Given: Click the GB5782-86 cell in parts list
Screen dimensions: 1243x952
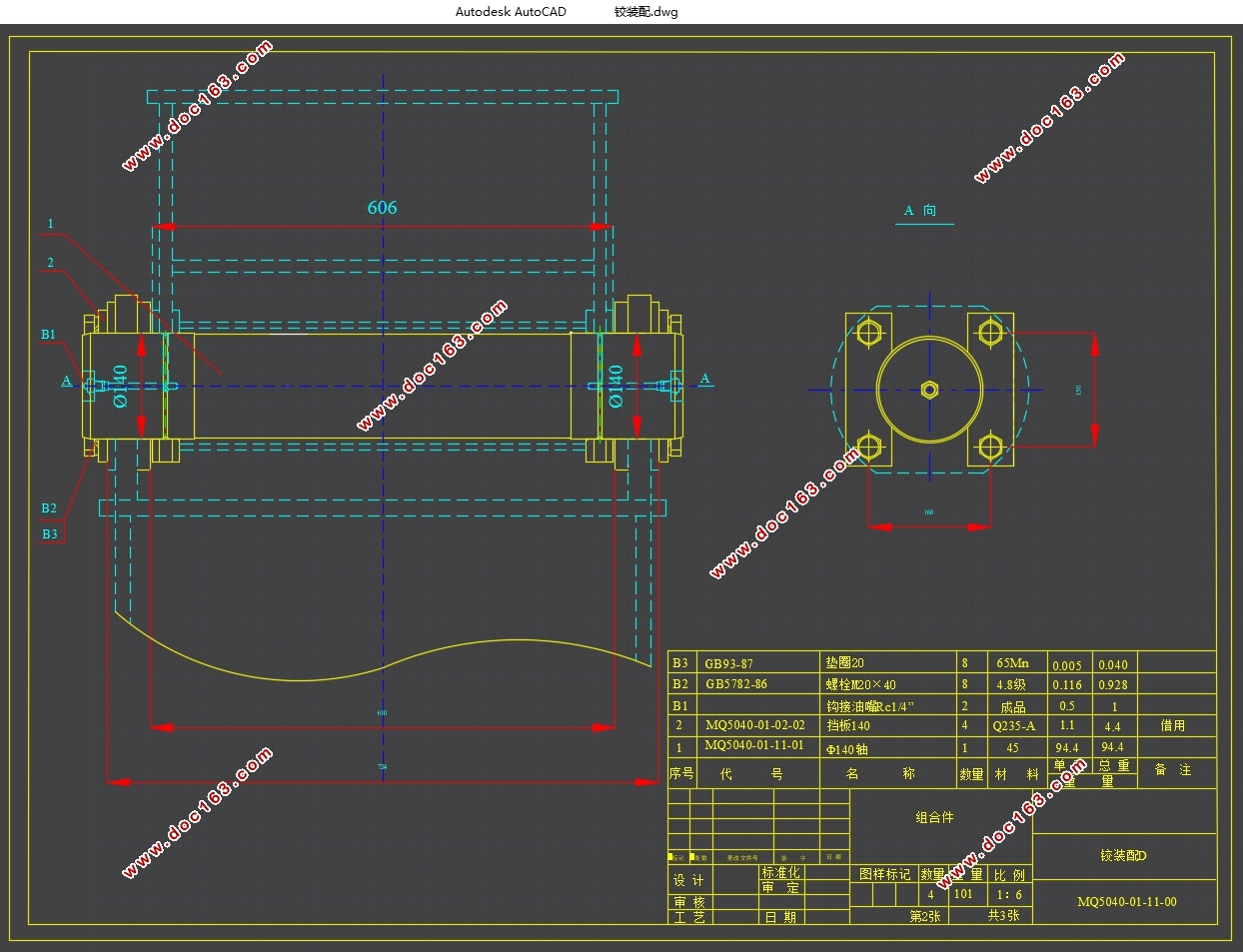Looking at the screenshot, I should click(x=736, y=684).
